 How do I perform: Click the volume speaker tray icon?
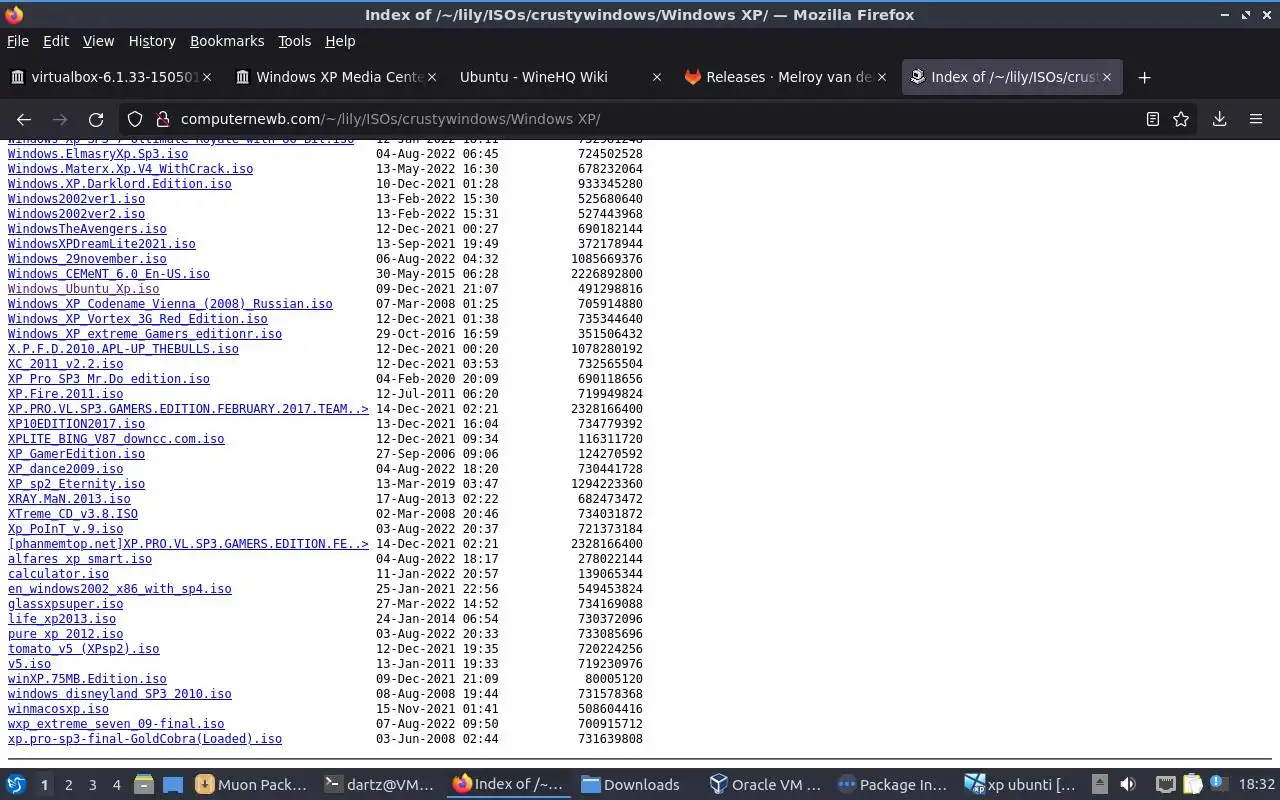1128,785
